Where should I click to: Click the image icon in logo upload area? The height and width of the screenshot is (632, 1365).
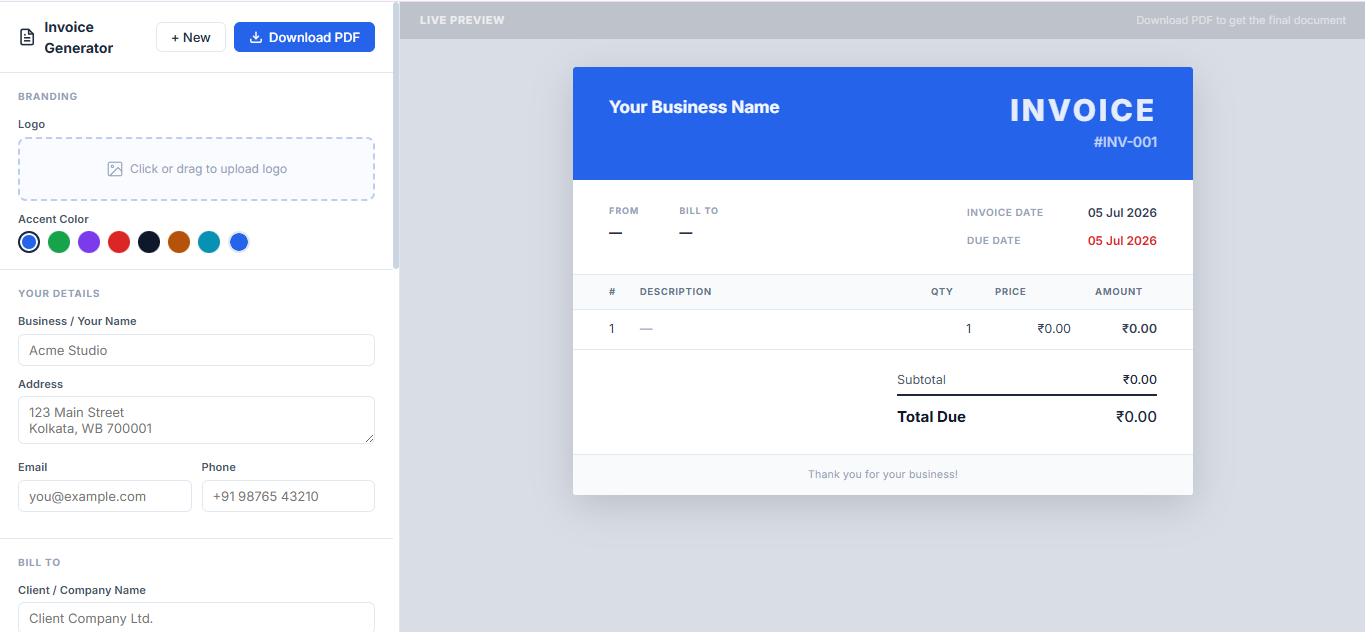tap(115, 169)
